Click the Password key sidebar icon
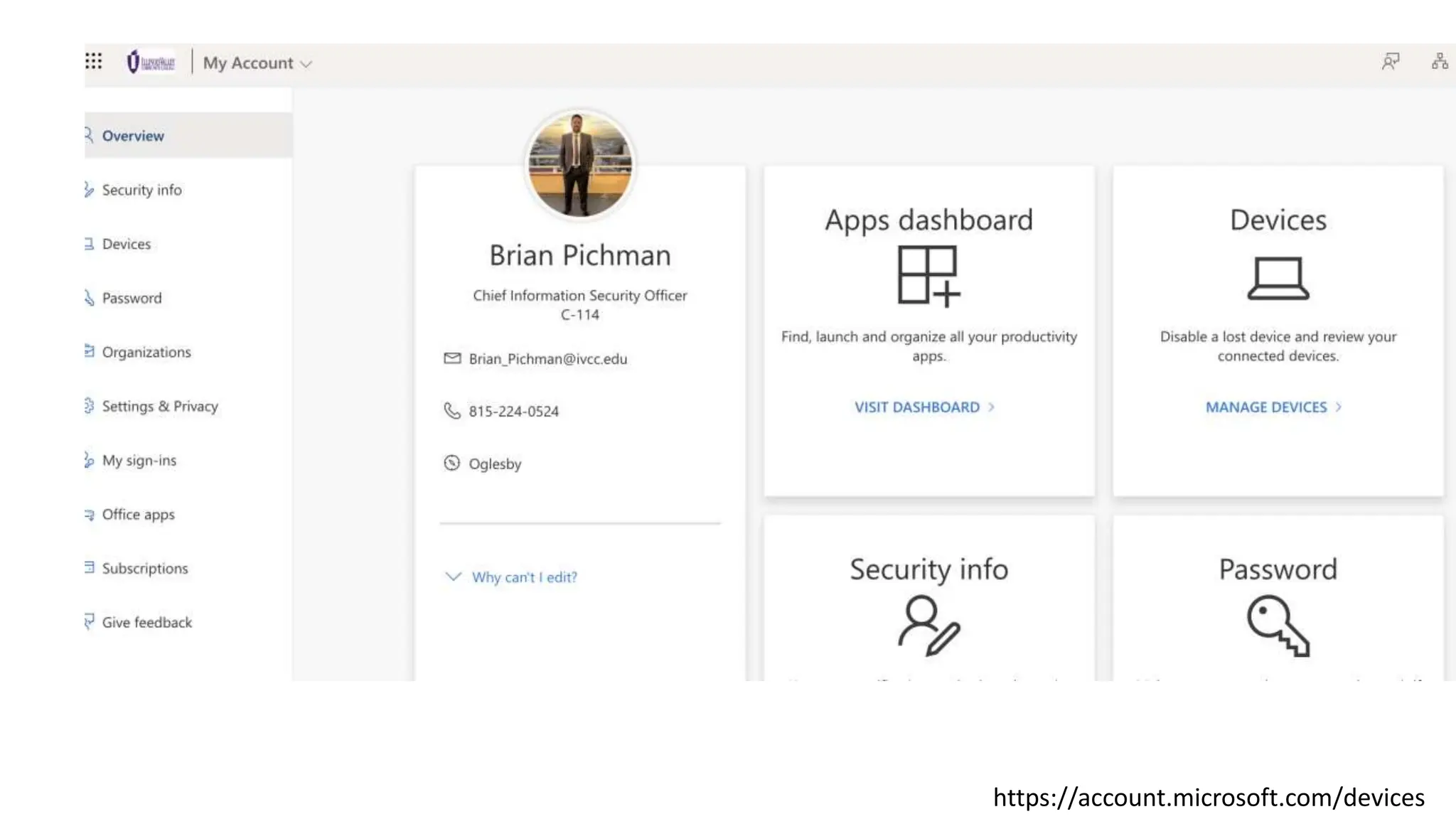Screen dimensions: 1456x819 [89, 298]
